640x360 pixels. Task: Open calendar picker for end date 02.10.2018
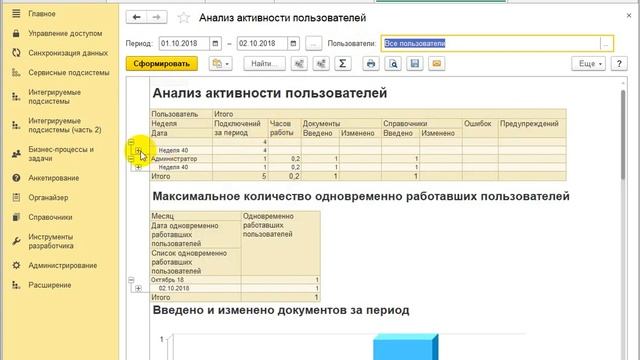tap(293, 43)
